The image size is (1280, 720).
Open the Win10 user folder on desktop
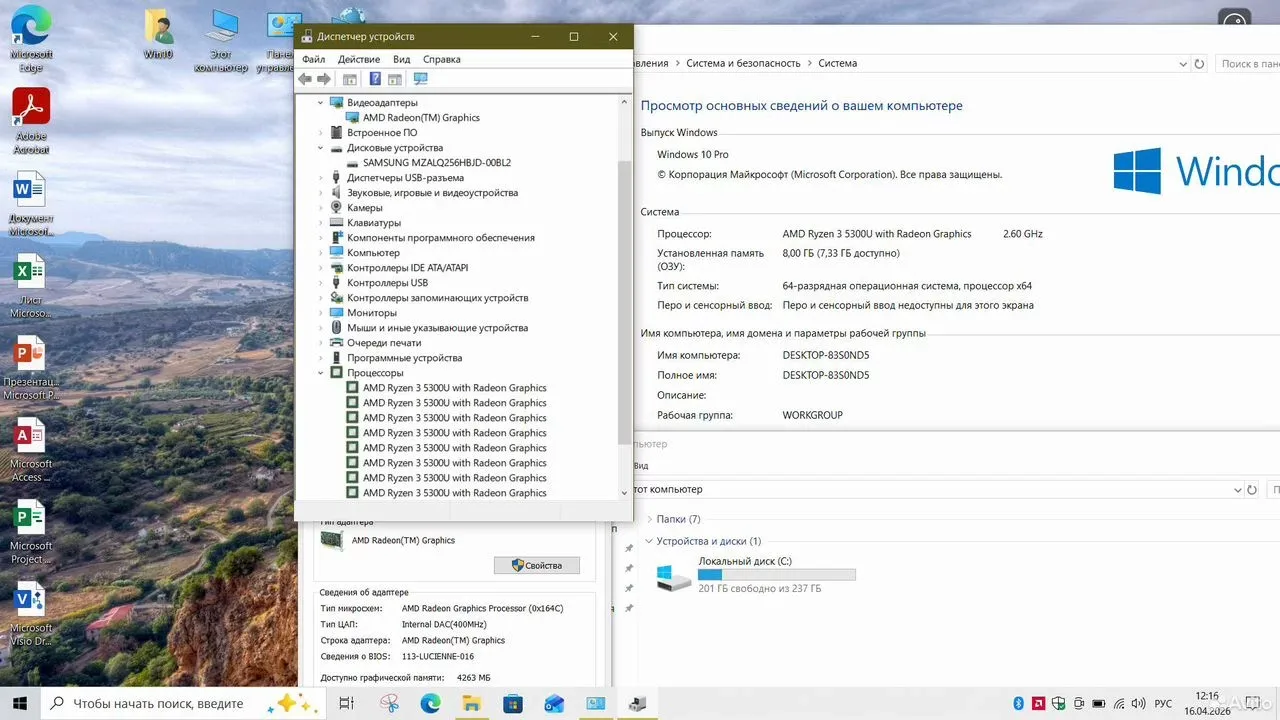pos(159,34)
